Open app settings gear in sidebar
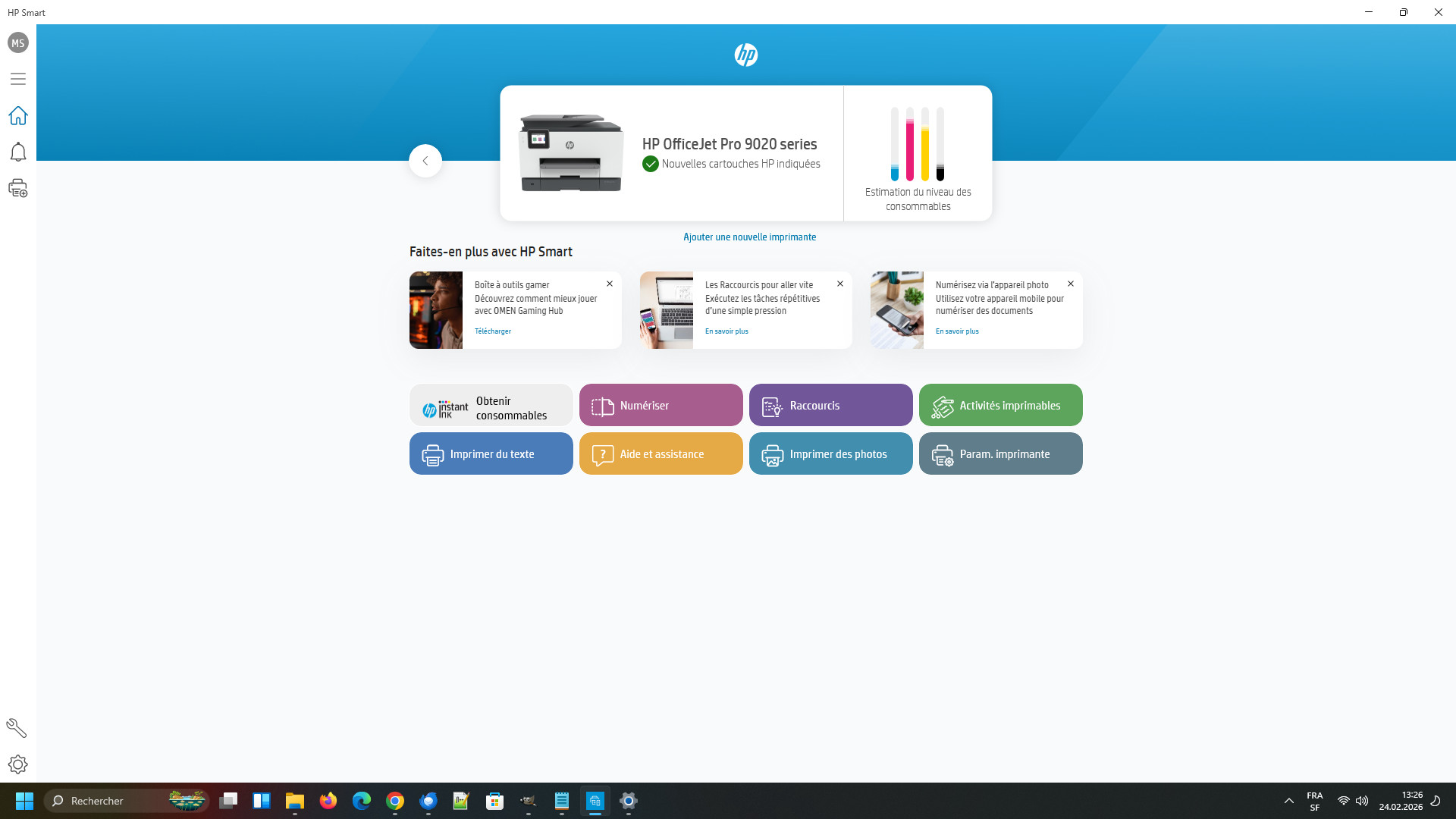 18,764
